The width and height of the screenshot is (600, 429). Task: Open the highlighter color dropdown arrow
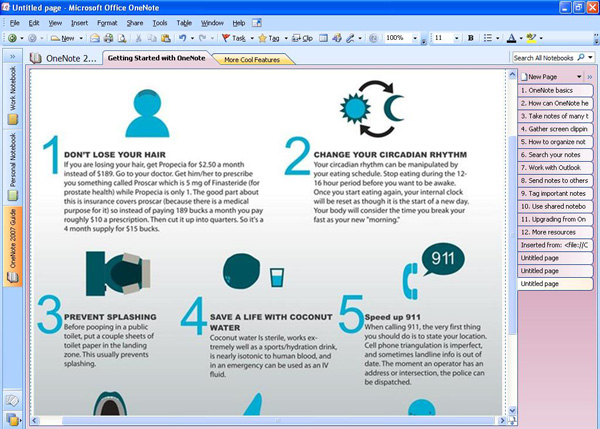pos(541,38)
